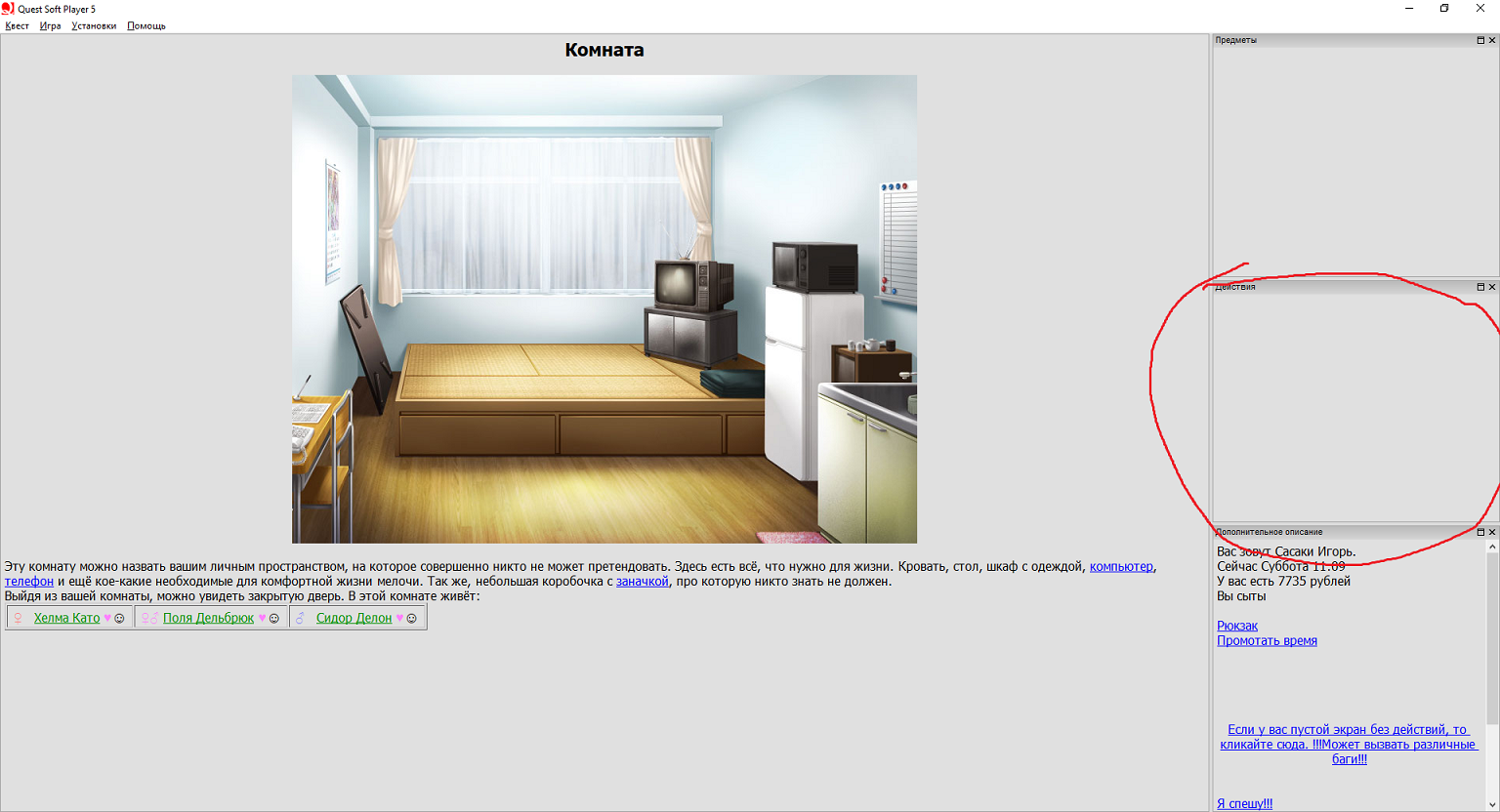1500x812 pixels.
Task: Click the Комната heading
Action: pyautogui.click(x=604, y=50)
